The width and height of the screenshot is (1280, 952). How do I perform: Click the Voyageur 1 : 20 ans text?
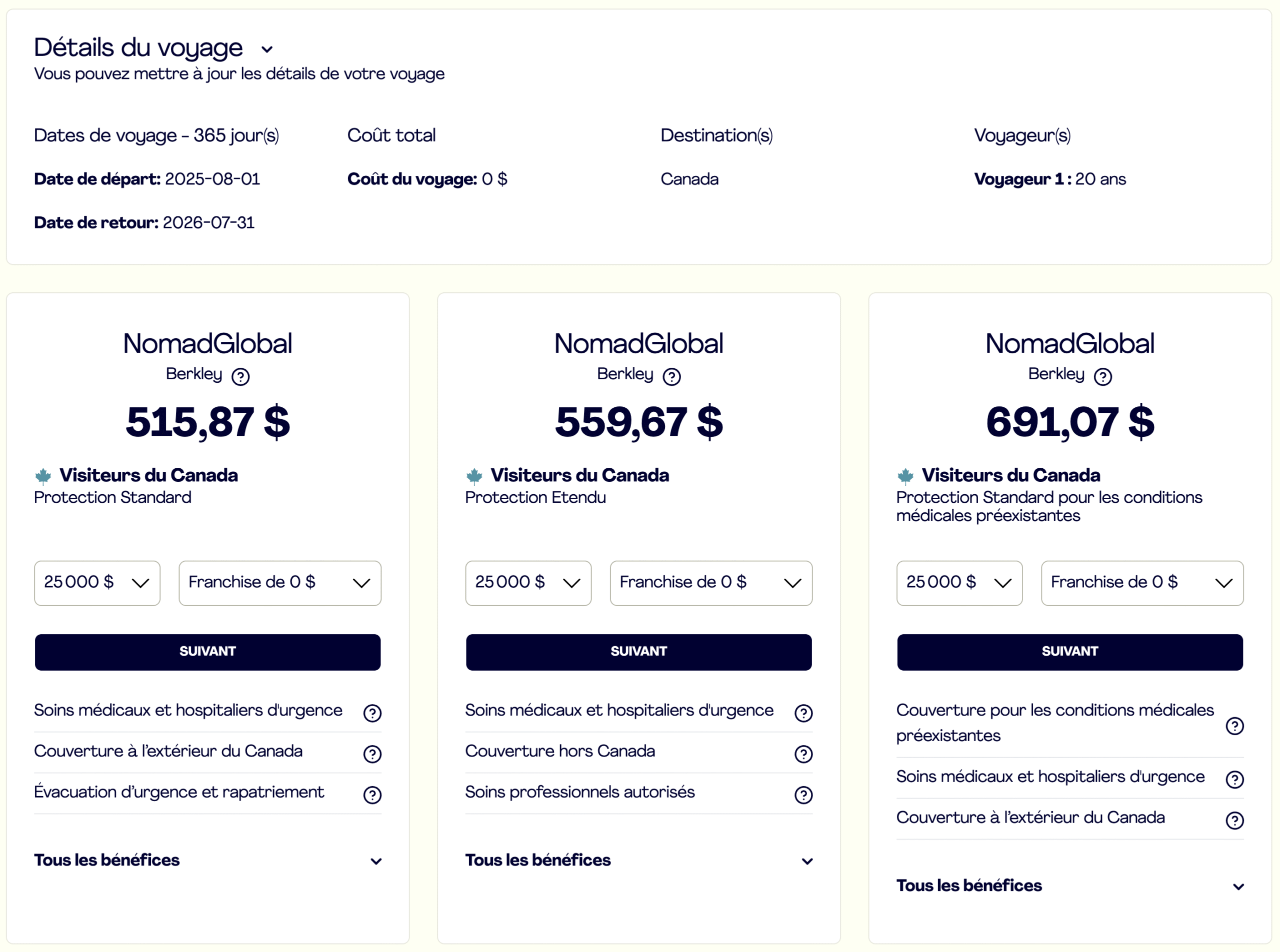[x=1050, y=179]
